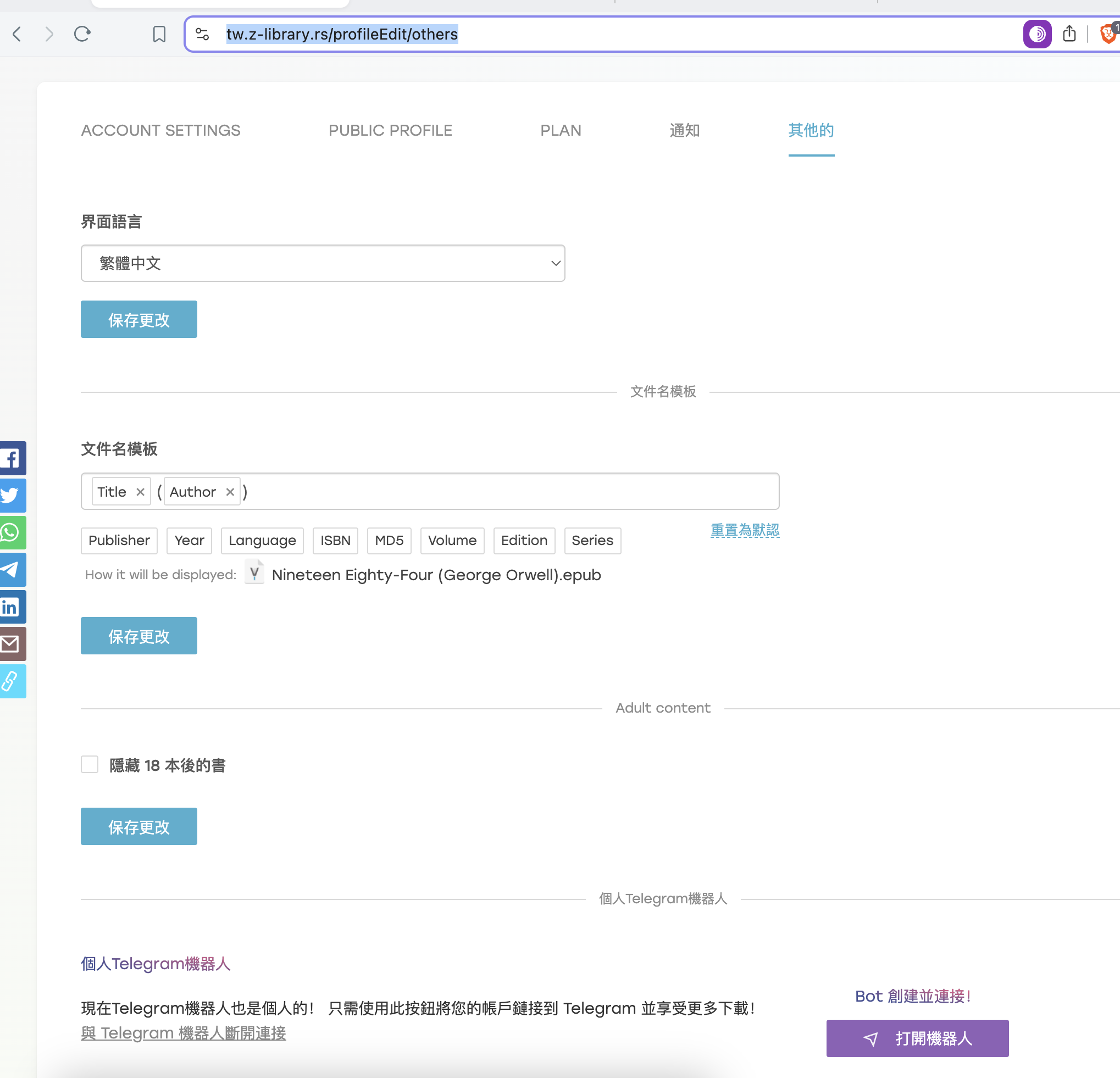This screenshot has height=1078, width=1120.
Task: Share on LinkedIn via sidebar icon
Action: [x=12, y=607]
